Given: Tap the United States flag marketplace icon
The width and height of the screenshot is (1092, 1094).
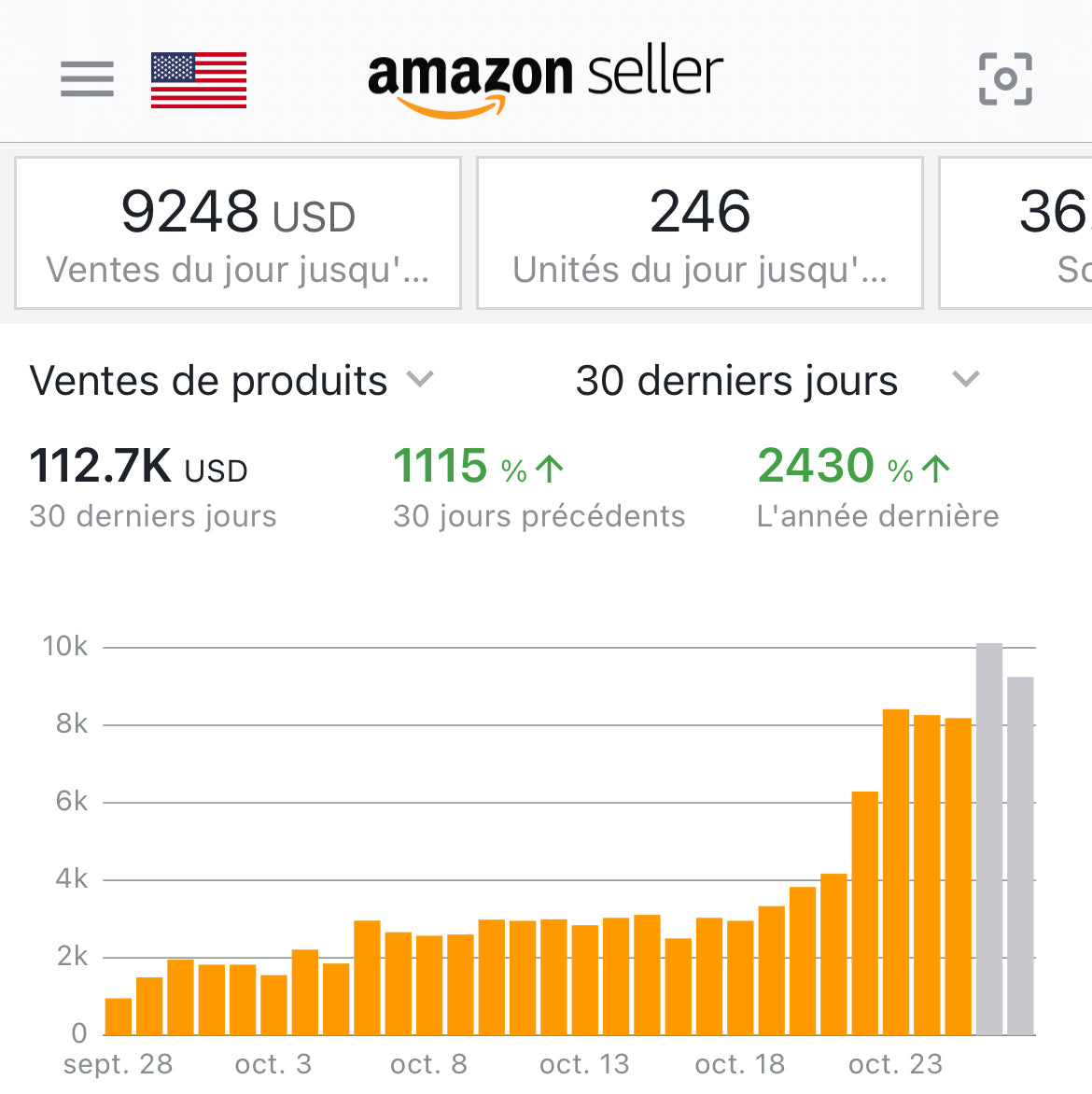Looking at the screenshot, I should tap(199, 80).
